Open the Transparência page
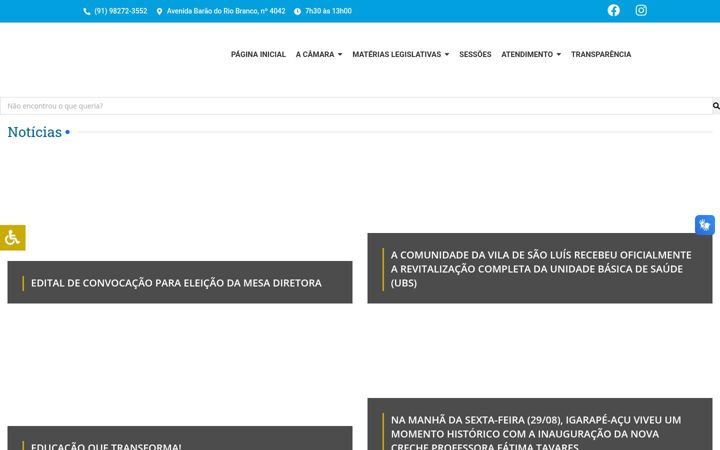 (x=601, y=54)
